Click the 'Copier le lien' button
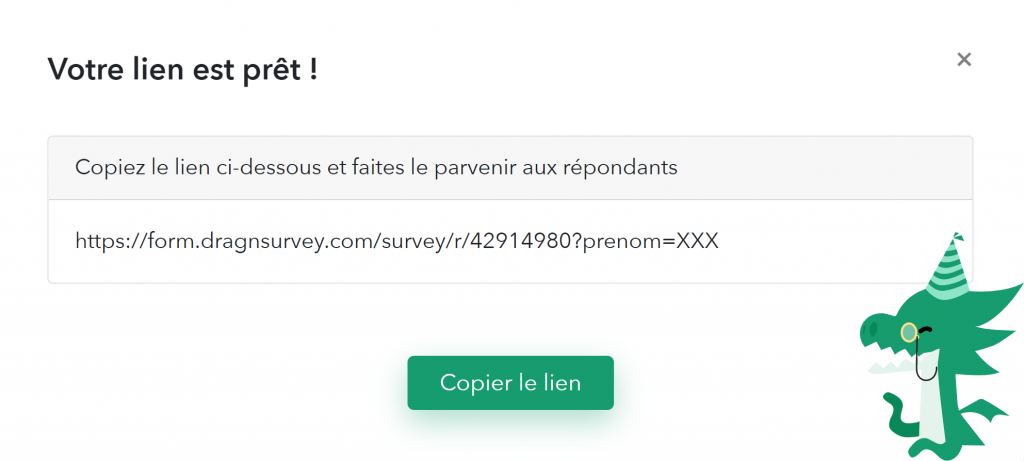 click(511, 383)
